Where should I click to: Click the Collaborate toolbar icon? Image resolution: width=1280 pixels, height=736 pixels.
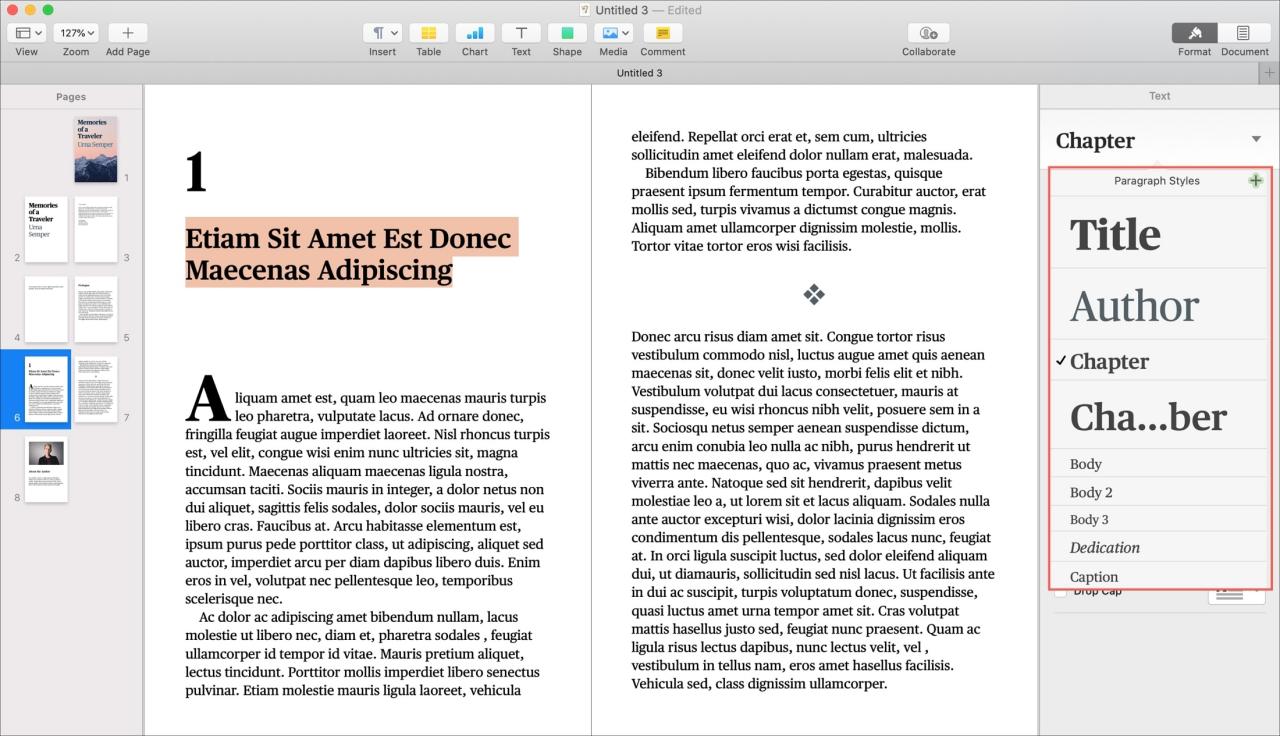[928, 33]
